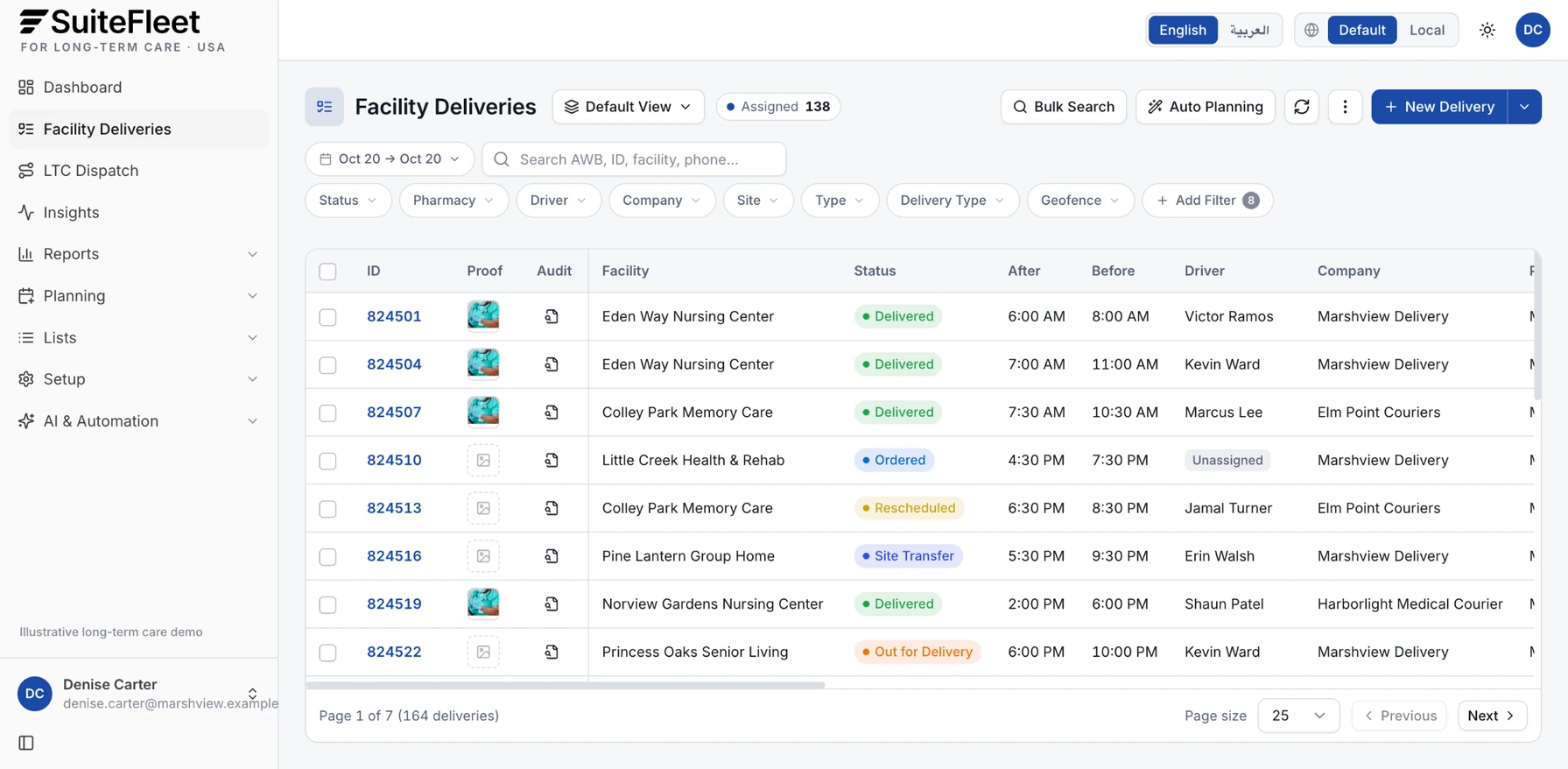Click empty proof placeholder for 824510

(x=483, y=460)
